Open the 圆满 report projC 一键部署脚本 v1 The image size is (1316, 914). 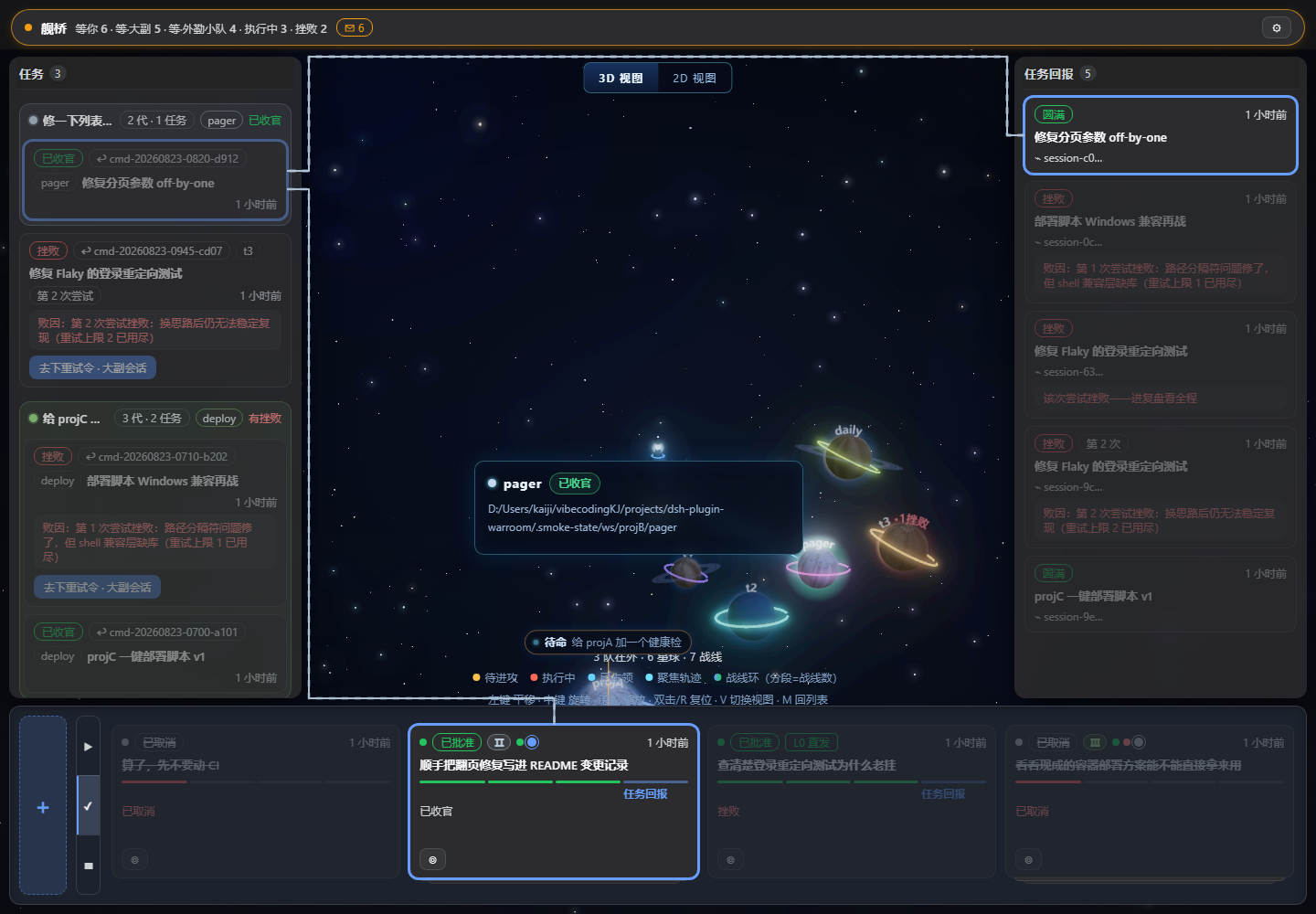point(1160,594)
